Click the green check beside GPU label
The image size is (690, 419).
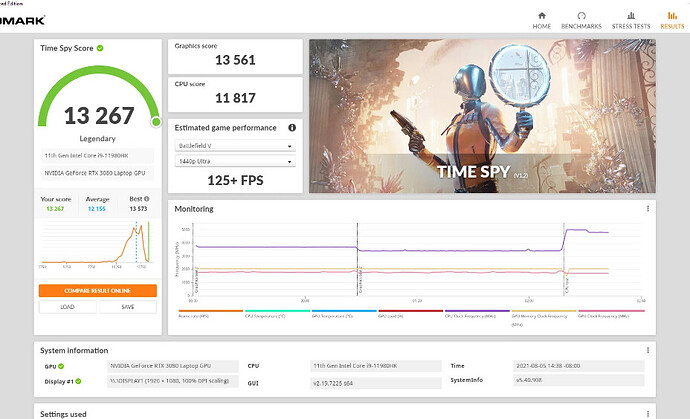tap(61, 366)
